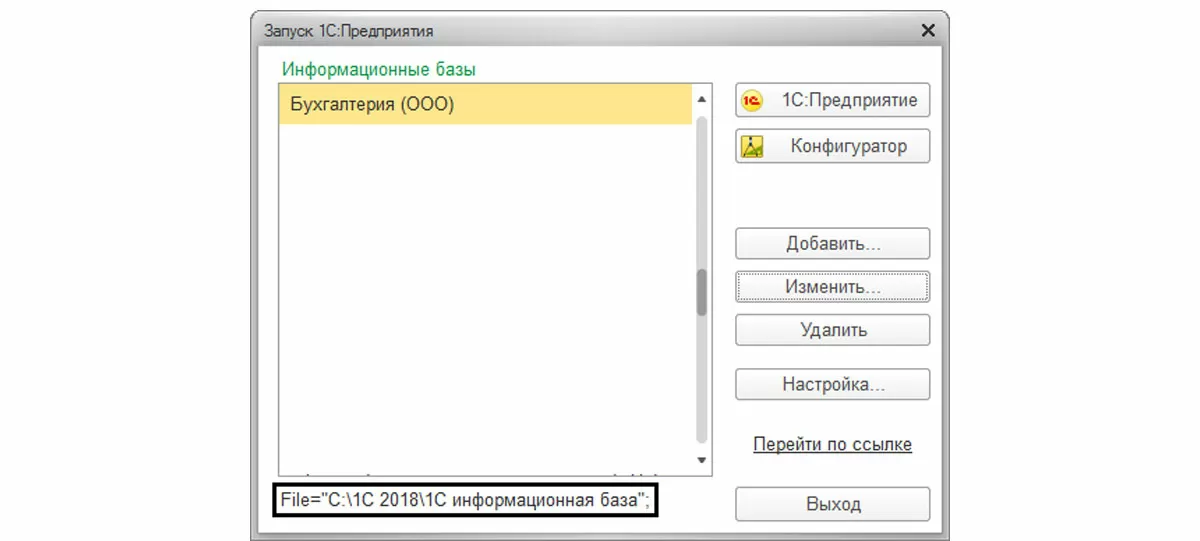Click the scroll up arrow in list
This screenshot has height=541, width=1200.
click(701, 99)
